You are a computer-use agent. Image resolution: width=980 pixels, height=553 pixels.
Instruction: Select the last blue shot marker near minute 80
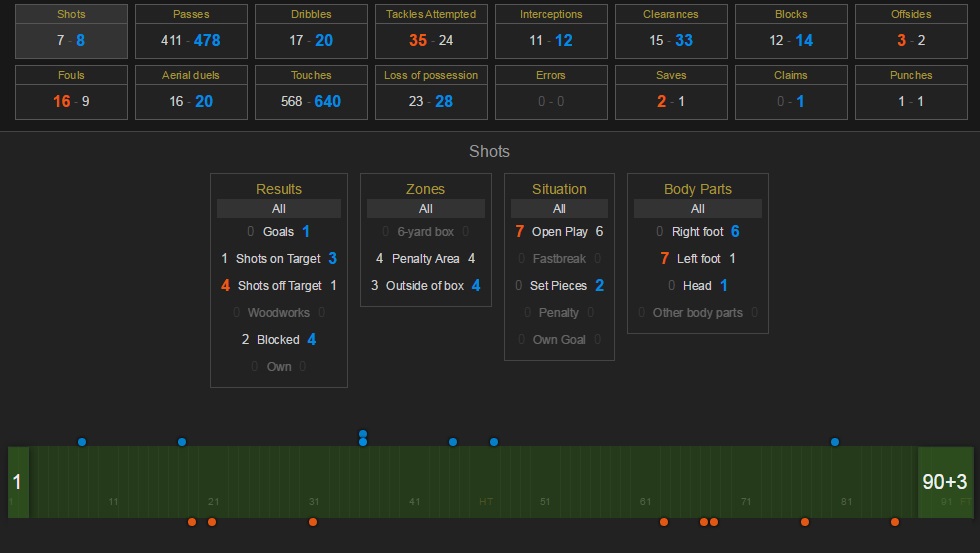835,442
